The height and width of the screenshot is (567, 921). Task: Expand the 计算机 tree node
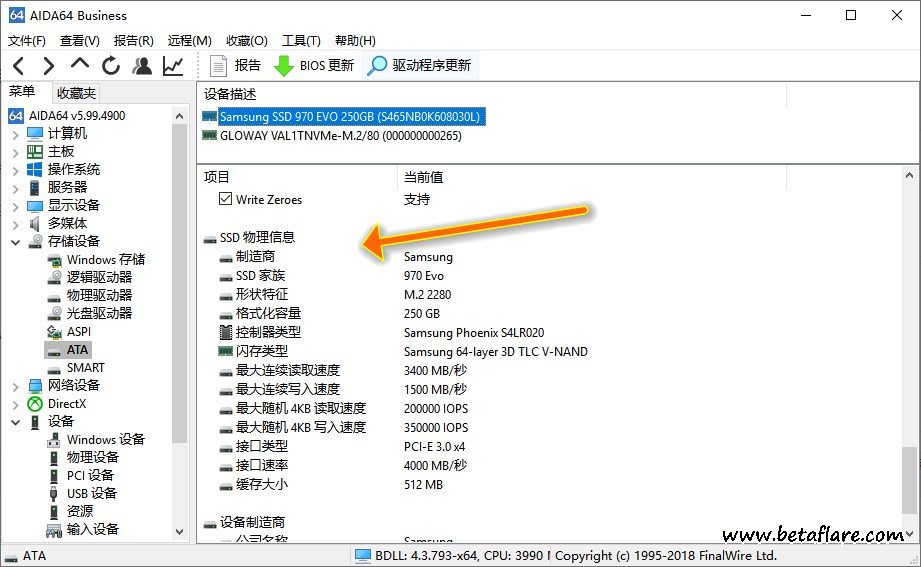[x=15, y=134]
